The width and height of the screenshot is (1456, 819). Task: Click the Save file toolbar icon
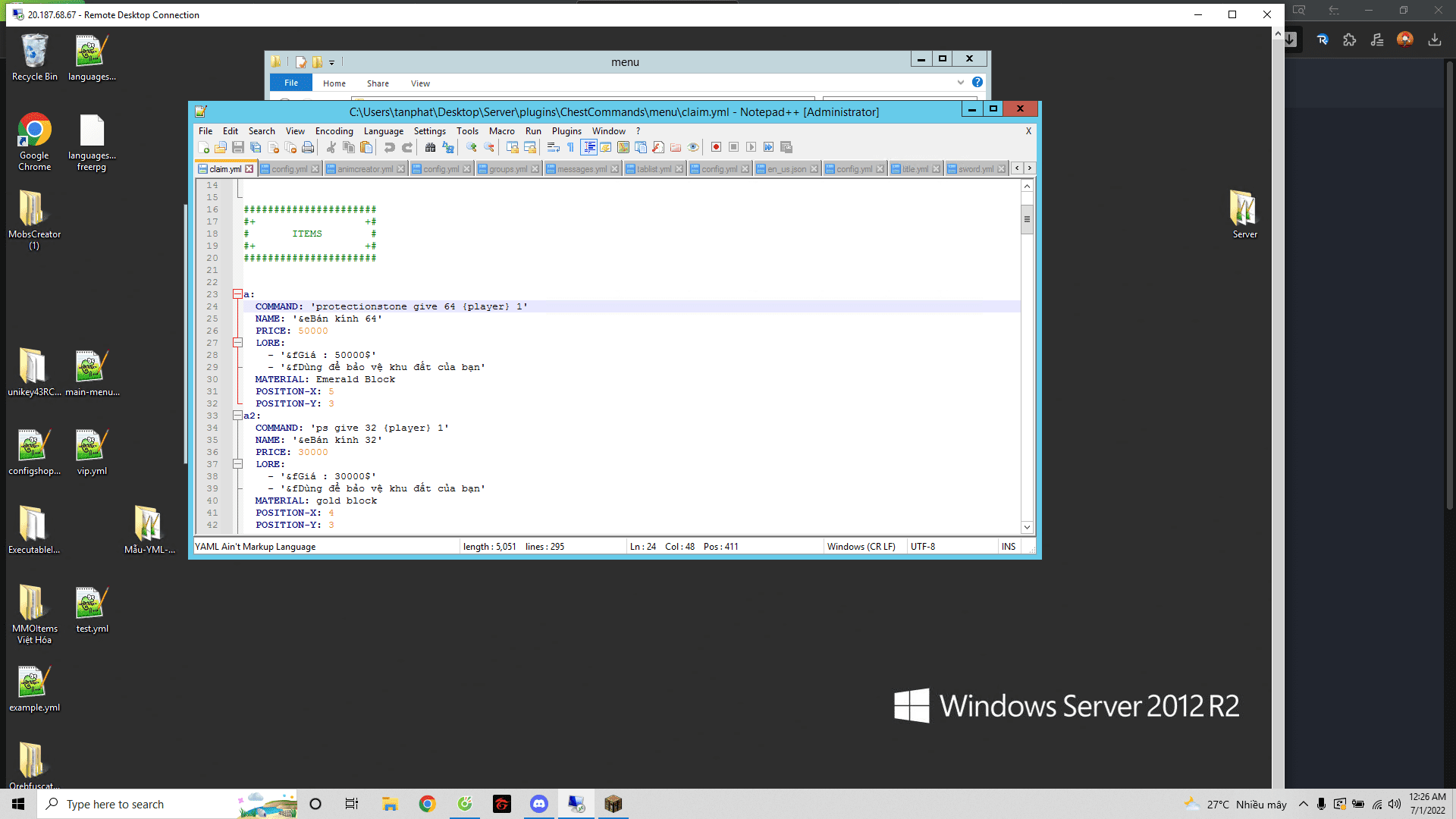point(238,147)
